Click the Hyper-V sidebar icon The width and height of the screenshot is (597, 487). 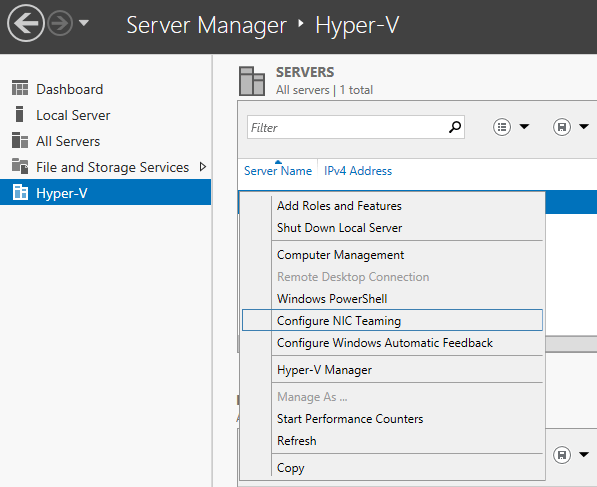tap(20, 192)
